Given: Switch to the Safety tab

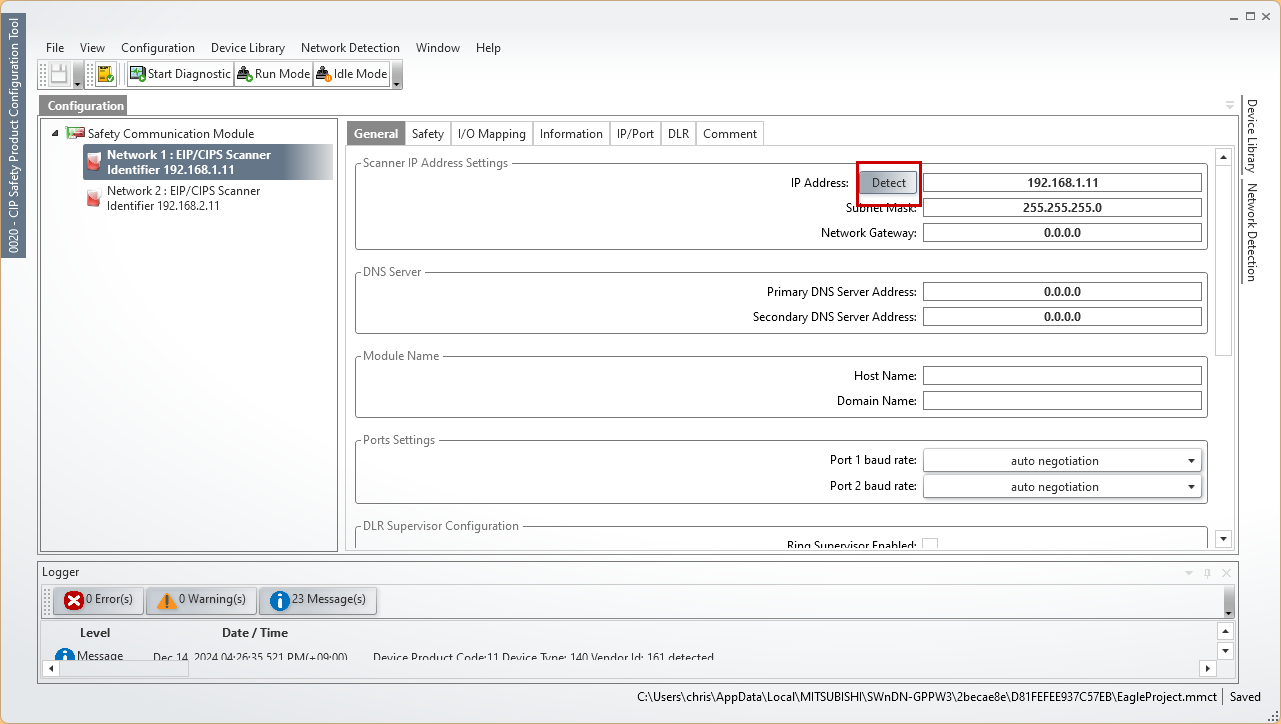Looking at the screenshot, I should (428, 133).
